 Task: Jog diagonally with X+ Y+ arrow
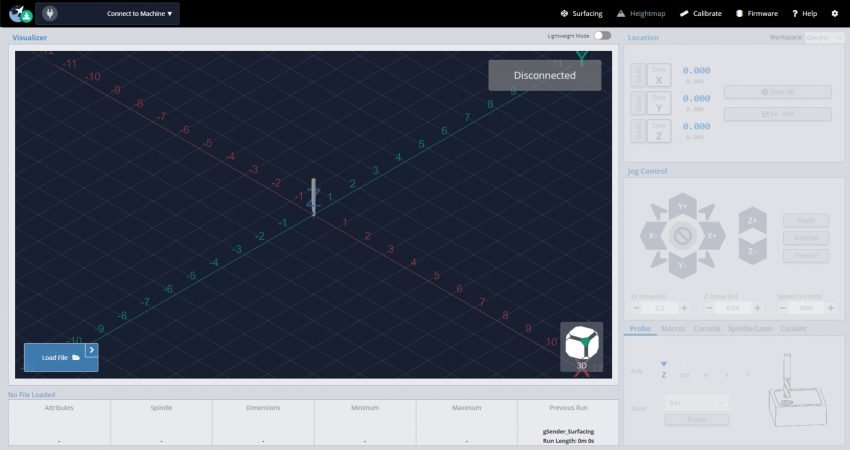pos(706,212)
